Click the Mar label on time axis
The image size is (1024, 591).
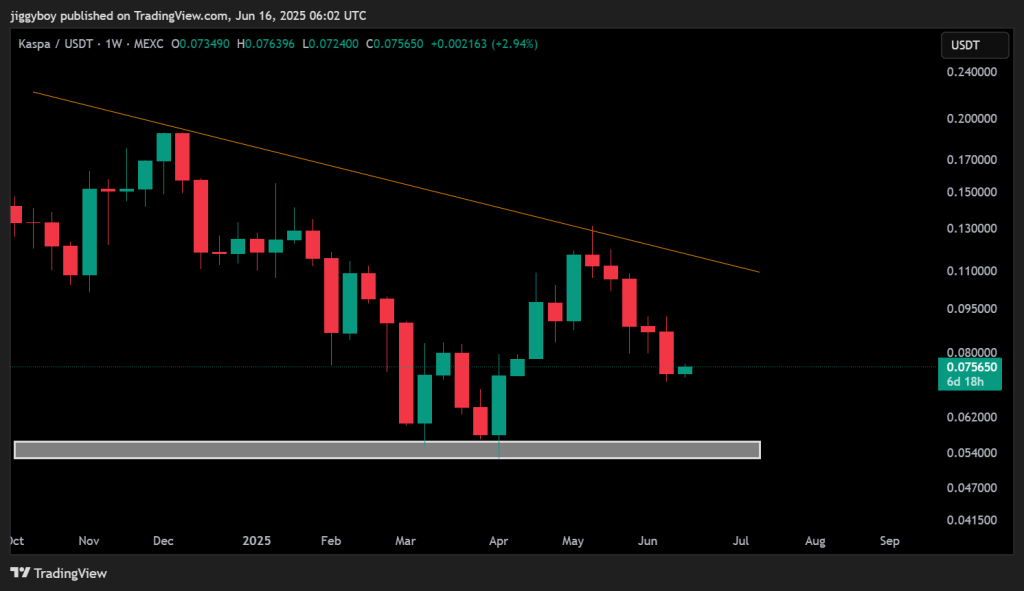point(405,541)
